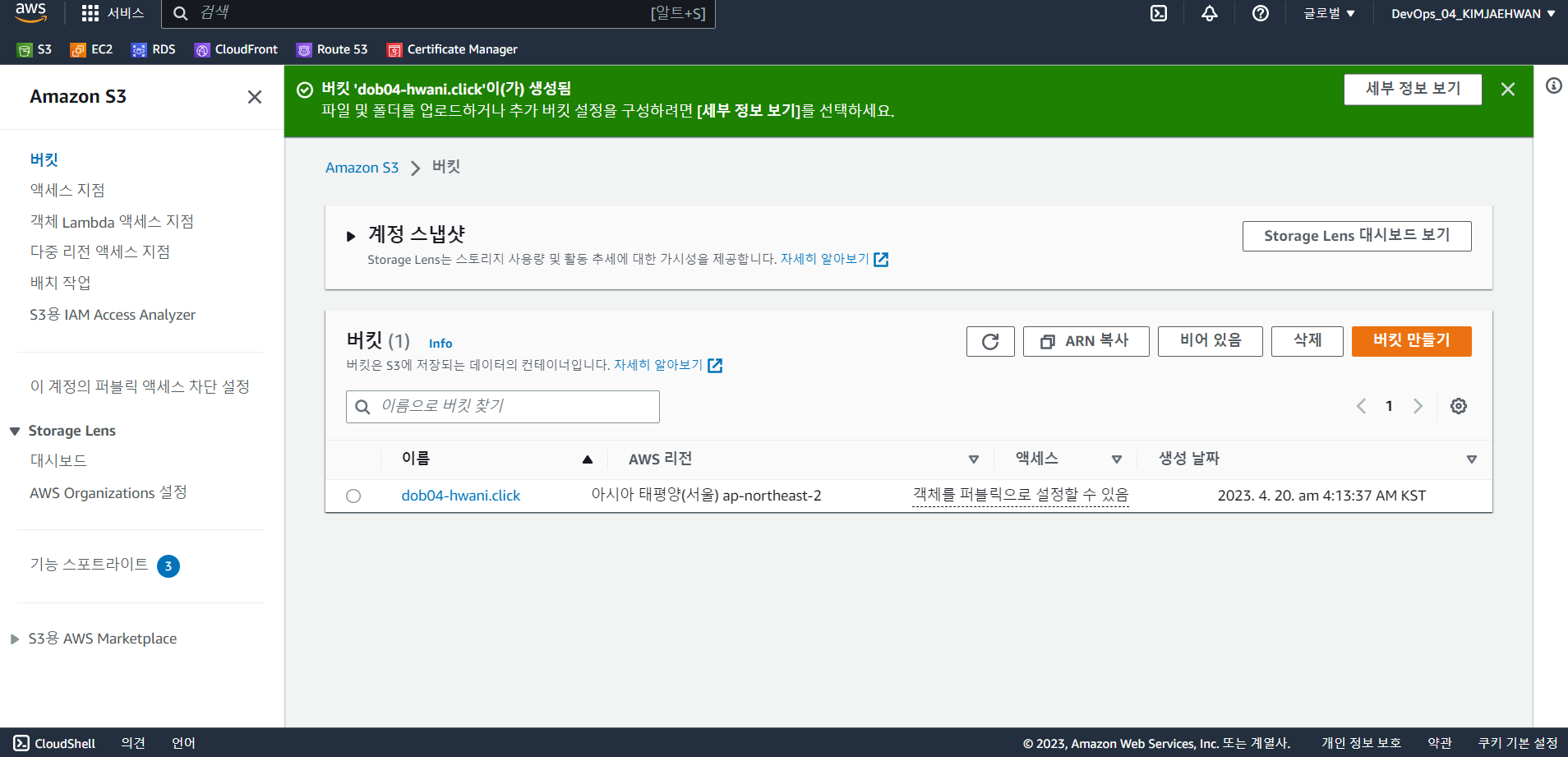Click 쿠키 기본 설정 footer link

point(1518,743)
